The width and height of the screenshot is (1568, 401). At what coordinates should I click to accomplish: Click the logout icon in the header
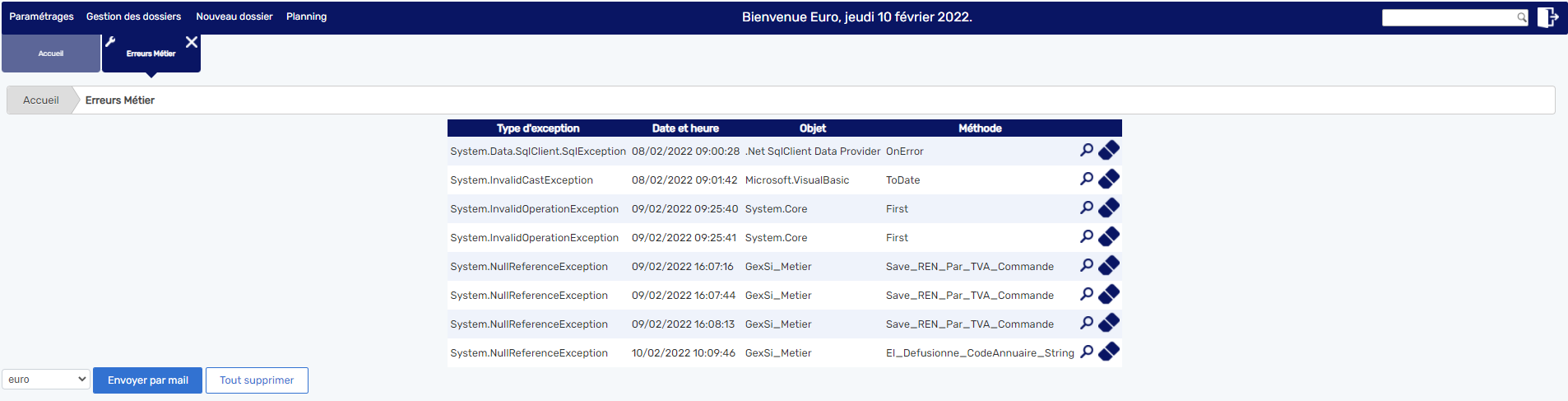tap(1547, 17)
